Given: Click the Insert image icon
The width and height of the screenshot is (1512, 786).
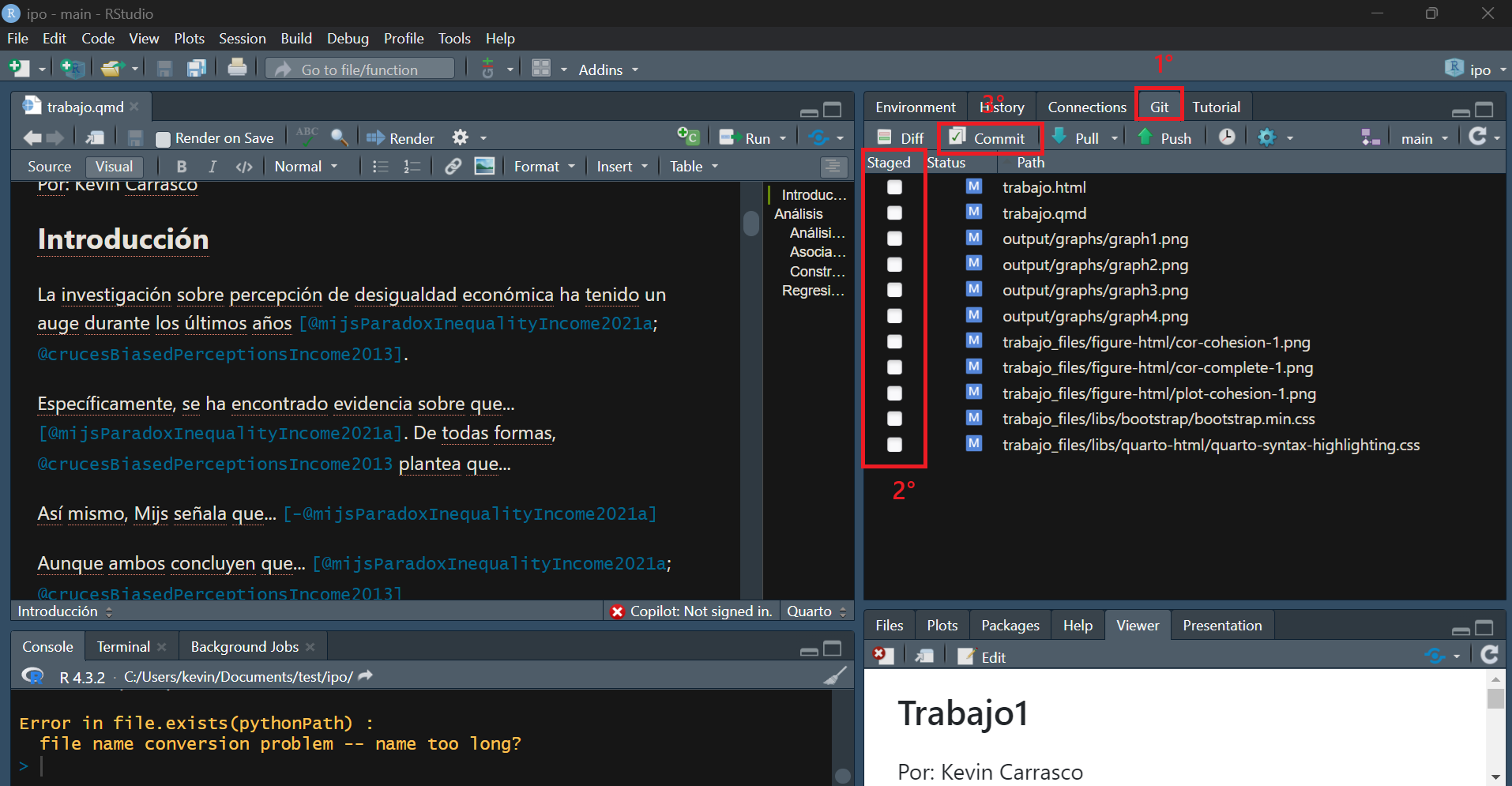Looking at the screenshot, I should [484, 167].
